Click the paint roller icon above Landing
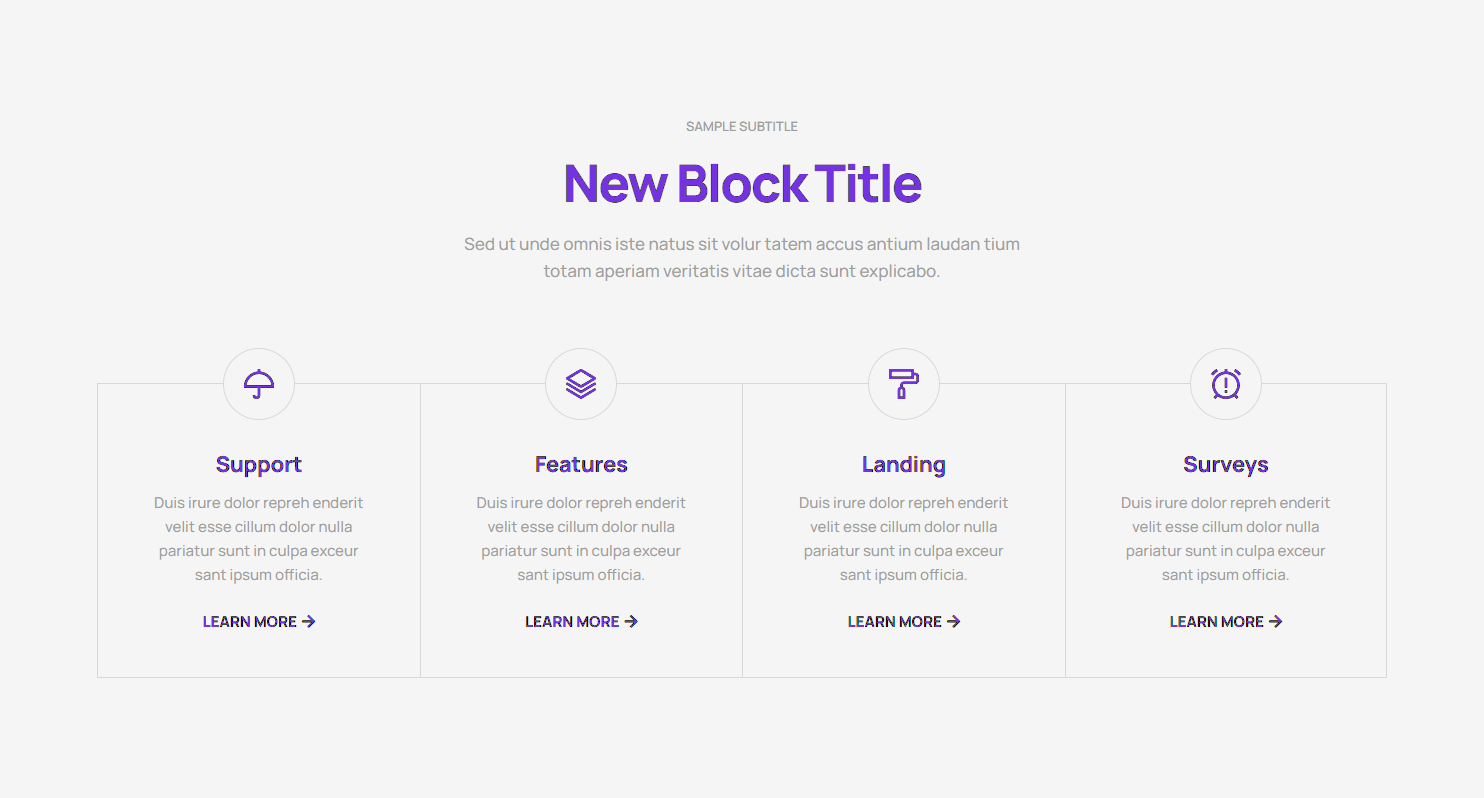The width and height of the screenshot is (1484, 798). point(903,384)
